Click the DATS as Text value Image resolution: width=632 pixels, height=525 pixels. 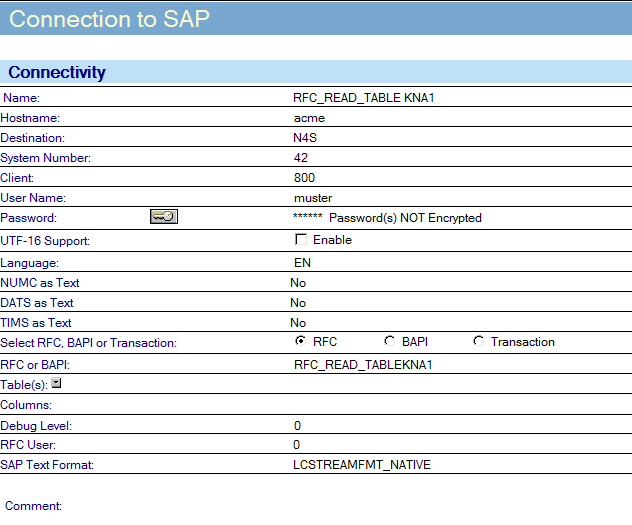pyautogui.click(x=298, y=303)
